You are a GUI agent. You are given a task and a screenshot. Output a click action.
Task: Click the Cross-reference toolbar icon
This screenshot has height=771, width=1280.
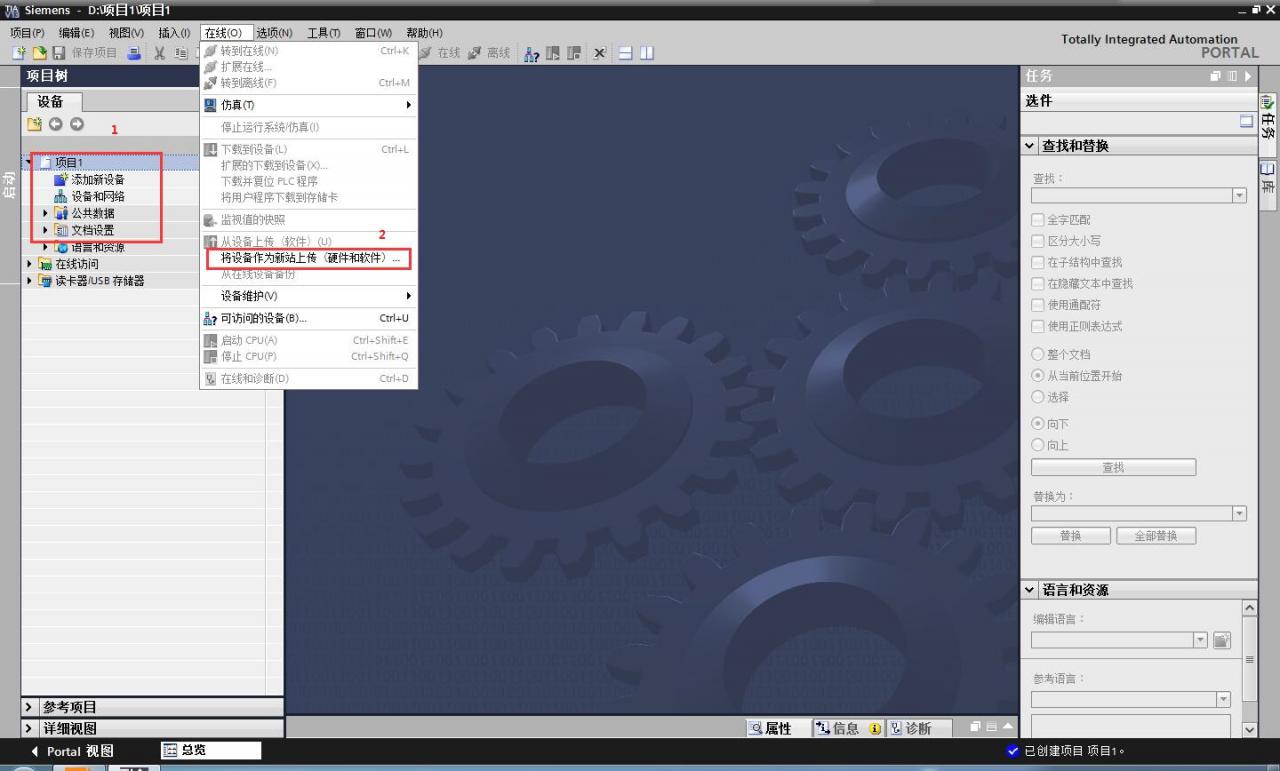[x=600, y=53]
